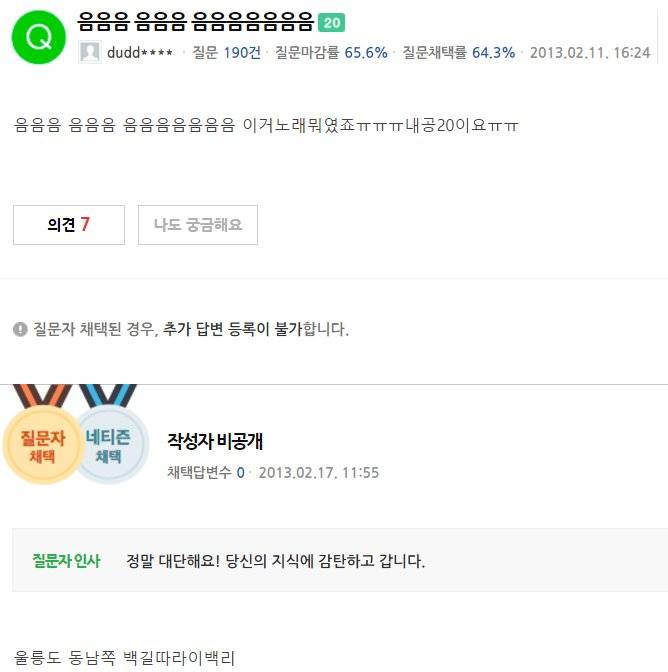Click the answer text 울릉도 동남쪽 뱃길따라이백리

coord(125,658)
